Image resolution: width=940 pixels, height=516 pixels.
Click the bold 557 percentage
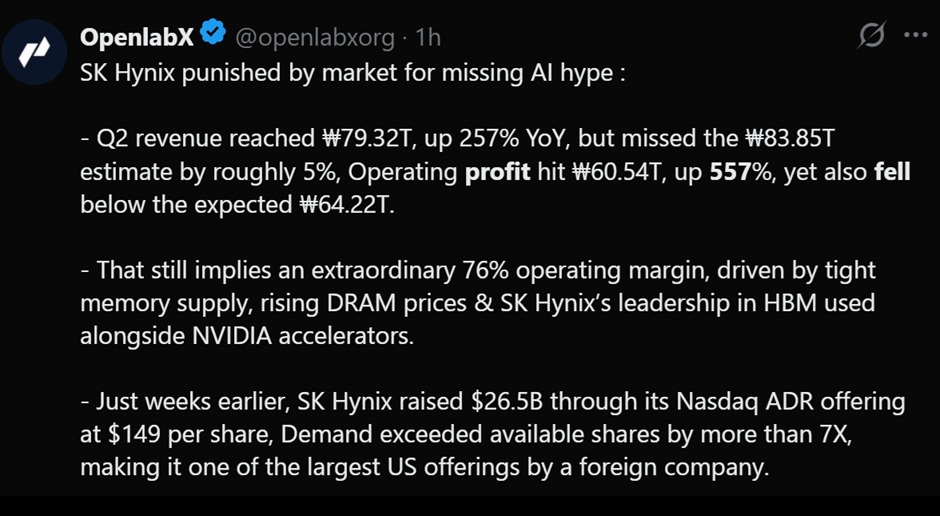[x=730, y=172]
